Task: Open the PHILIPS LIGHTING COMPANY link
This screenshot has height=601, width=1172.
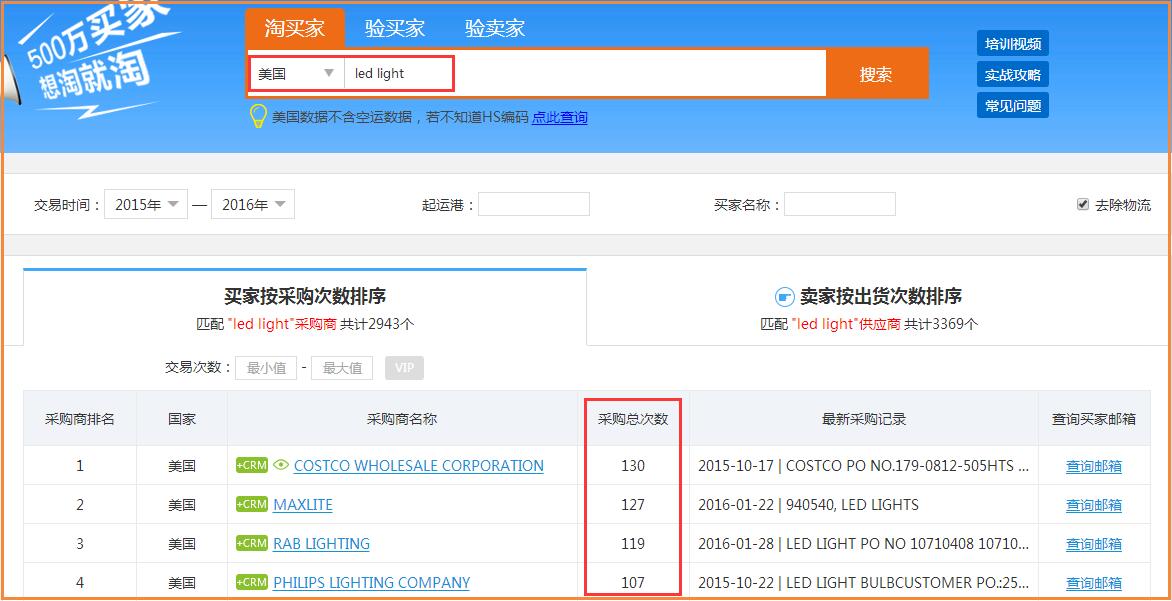Action: [x=371, y=582]
